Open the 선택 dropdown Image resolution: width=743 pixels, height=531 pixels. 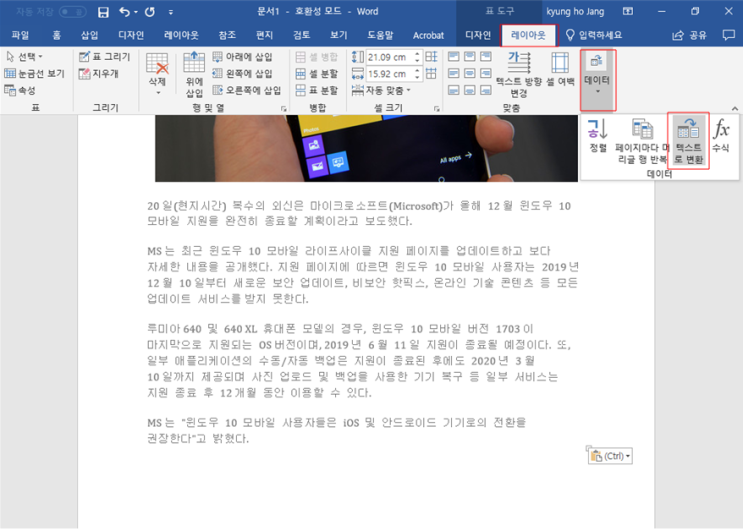(25, 57)
